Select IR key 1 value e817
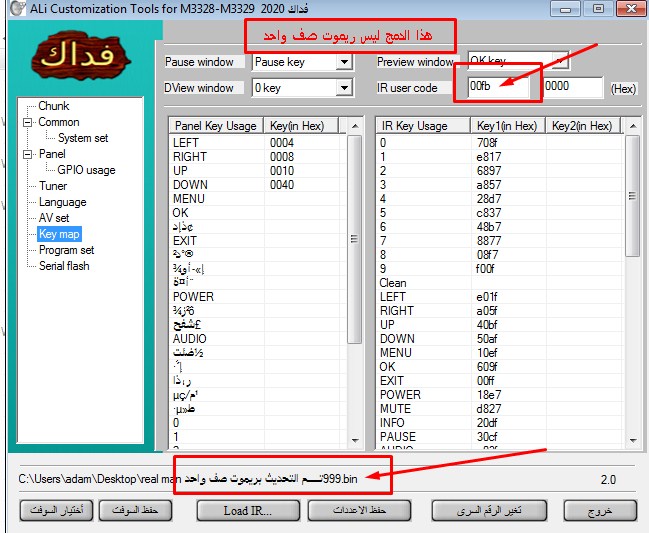This screenshot has width=649, height=533. [x=489, y=157]
